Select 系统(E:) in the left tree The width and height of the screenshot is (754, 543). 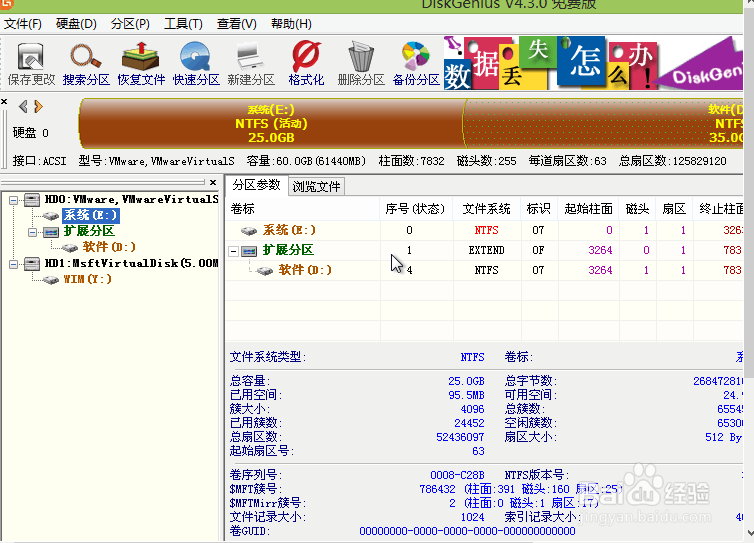(90, 215)
